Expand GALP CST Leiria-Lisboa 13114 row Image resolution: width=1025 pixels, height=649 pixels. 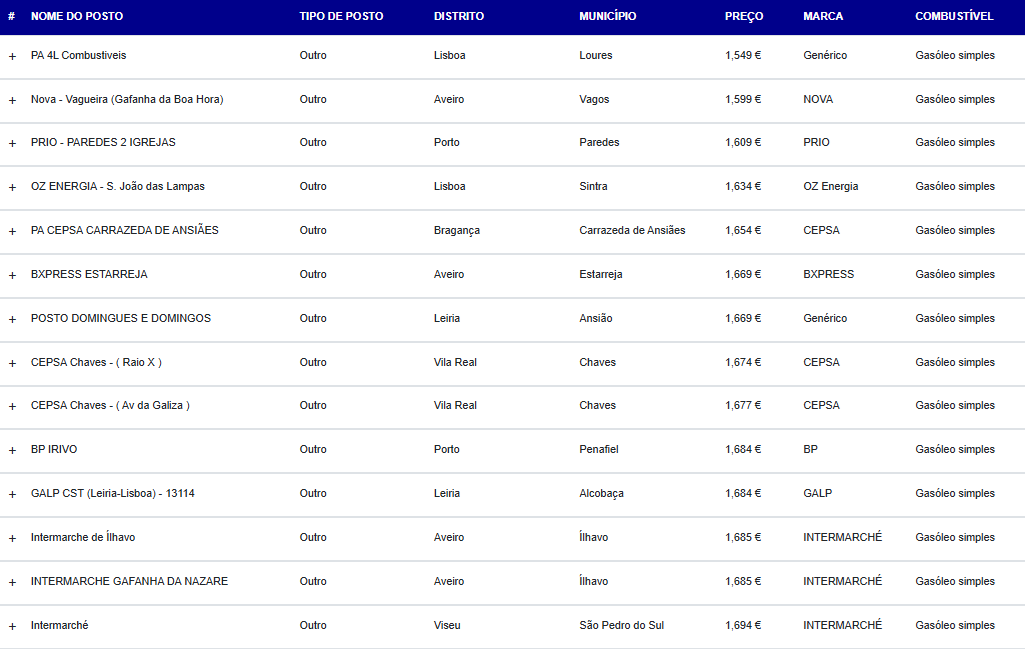click(12, 494)
